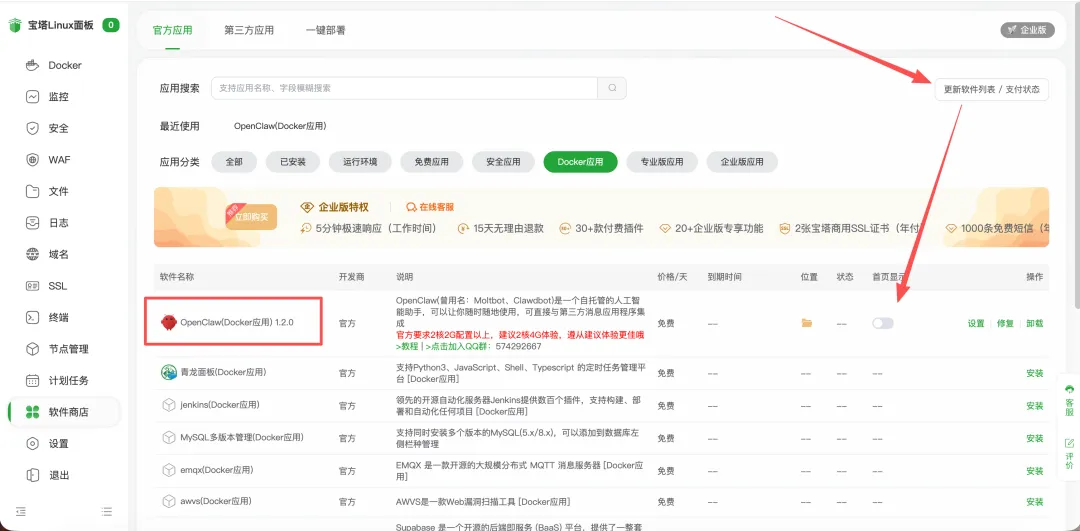Switch to 第三方应用 tab
Screen dimensions: 1080x531
tap(249, 30)
